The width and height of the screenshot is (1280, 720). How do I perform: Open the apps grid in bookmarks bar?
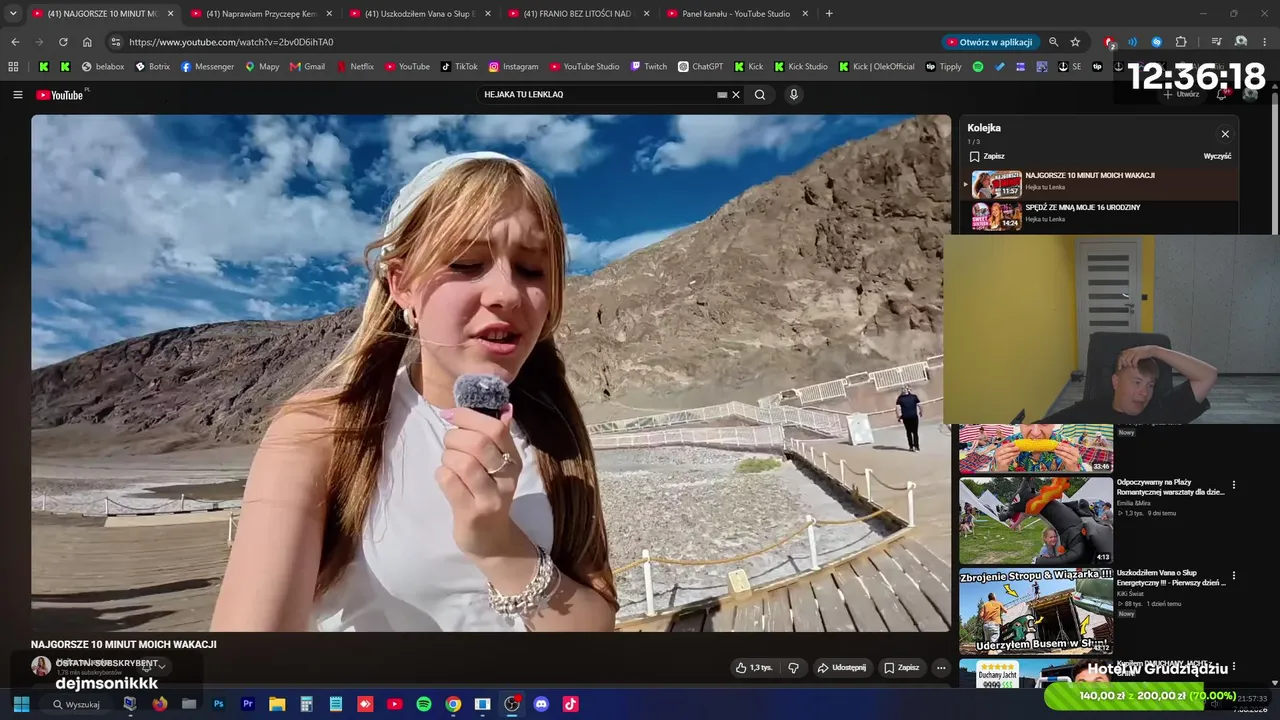click(13, 67)
